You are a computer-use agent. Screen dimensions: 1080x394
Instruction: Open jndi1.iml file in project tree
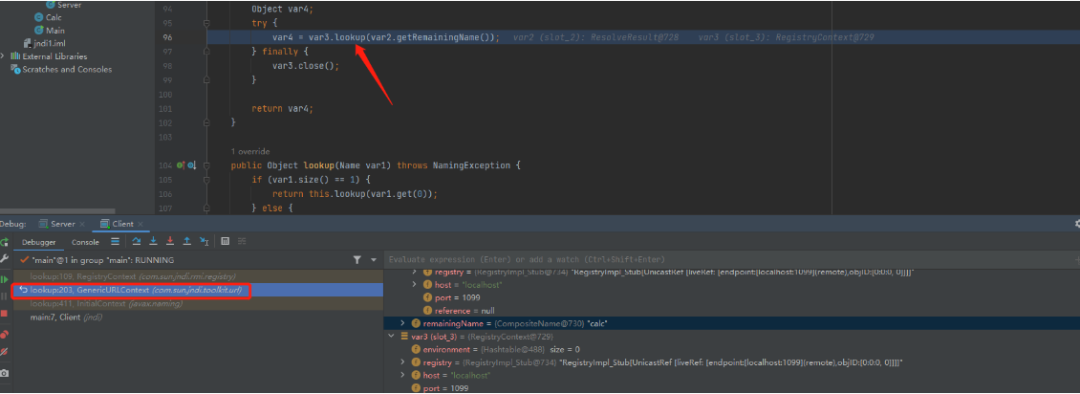44,43
